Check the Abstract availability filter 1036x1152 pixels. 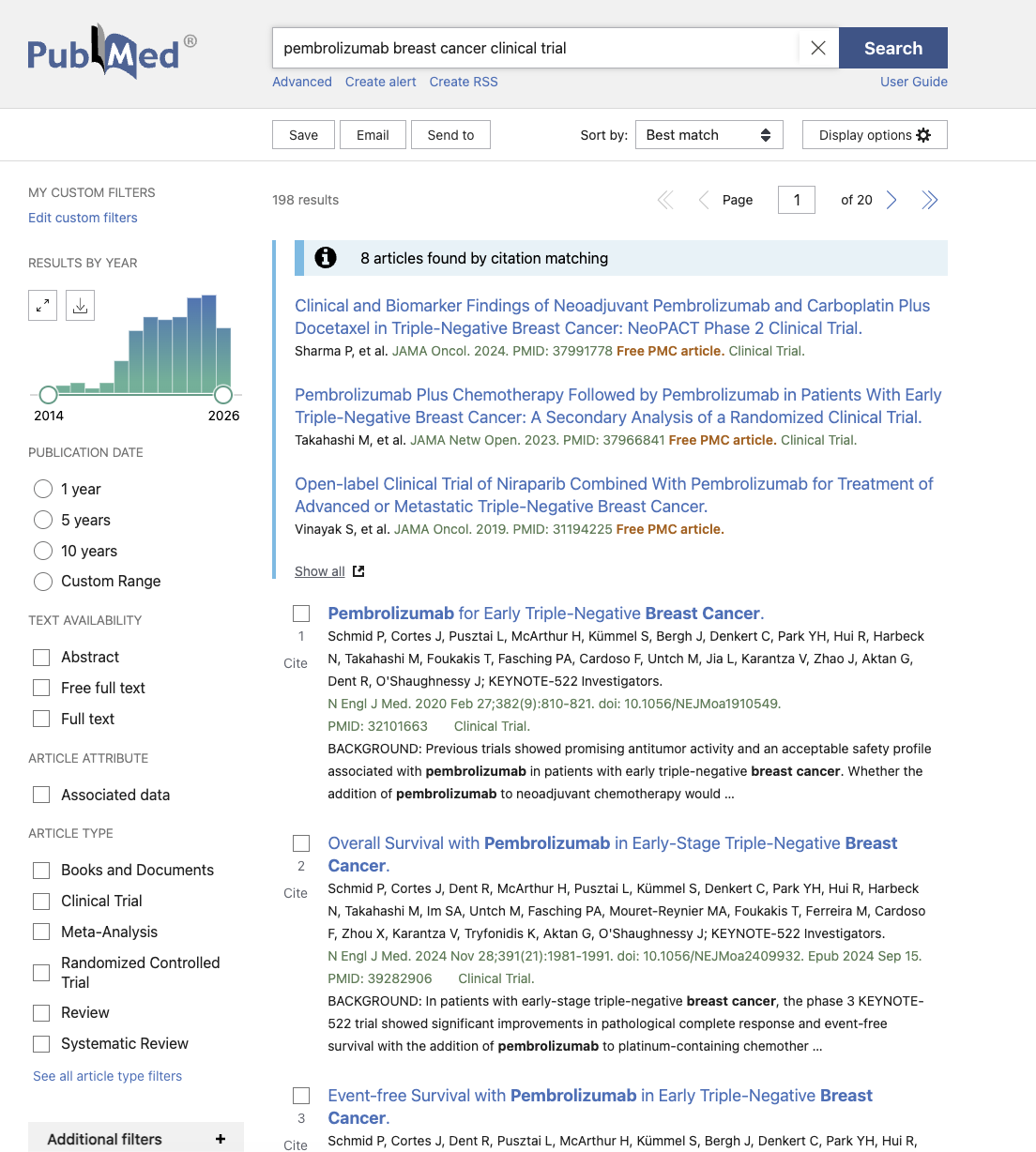pos(41,657)
